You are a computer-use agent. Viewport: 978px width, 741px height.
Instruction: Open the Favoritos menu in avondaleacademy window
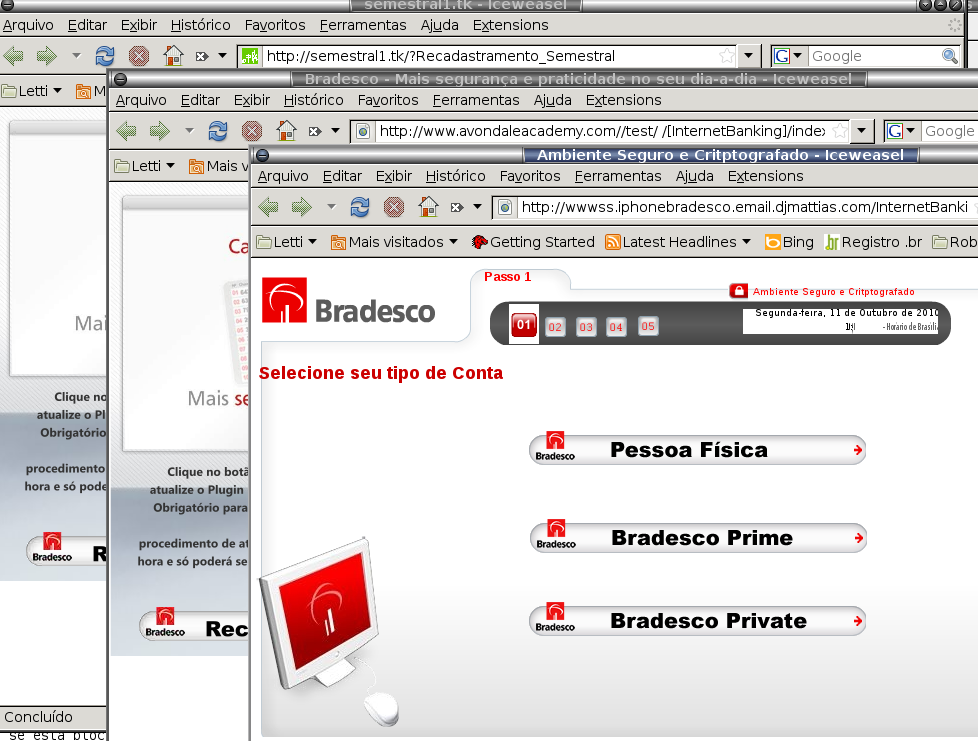pos(388,100)
